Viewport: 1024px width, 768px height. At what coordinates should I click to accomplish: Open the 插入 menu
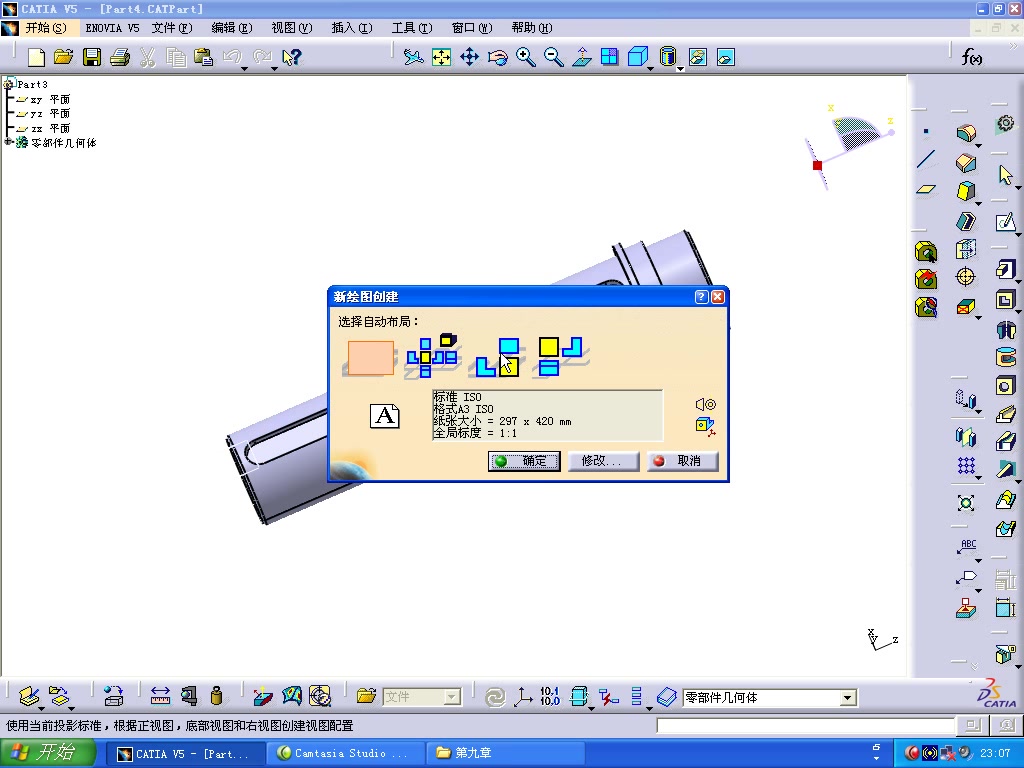coord(350,27)
